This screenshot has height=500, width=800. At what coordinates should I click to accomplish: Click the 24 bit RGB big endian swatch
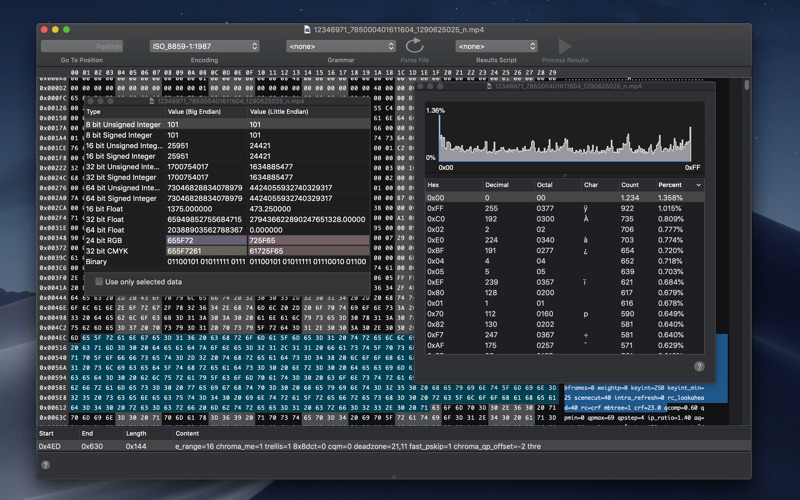[x=205, y=241]
